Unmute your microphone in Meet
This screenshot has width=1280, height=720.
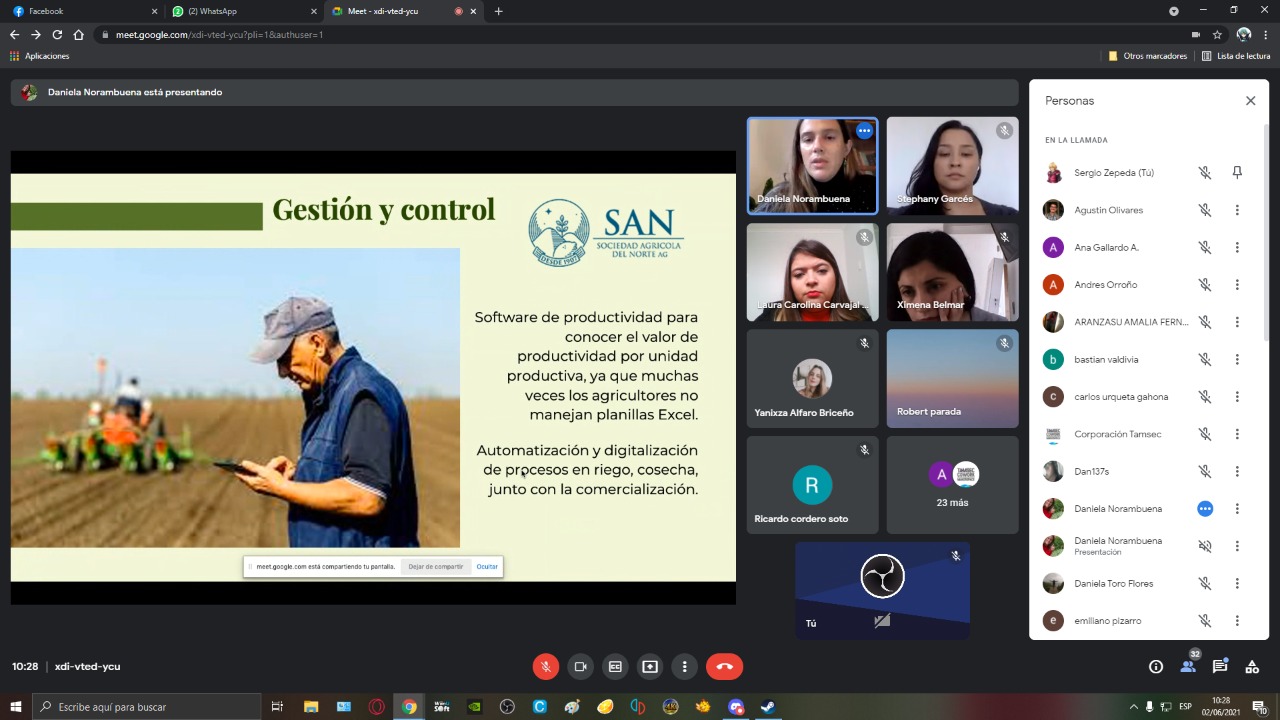[545, 667]
